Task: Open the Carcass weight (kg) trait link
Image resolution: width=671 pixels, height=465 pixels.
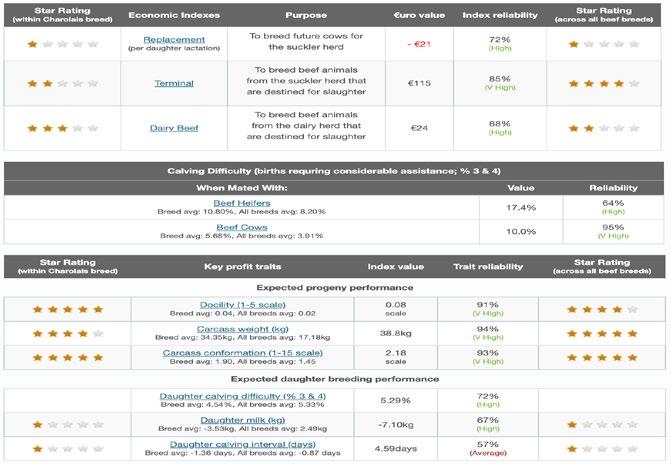Action: [x=243, y=329]
